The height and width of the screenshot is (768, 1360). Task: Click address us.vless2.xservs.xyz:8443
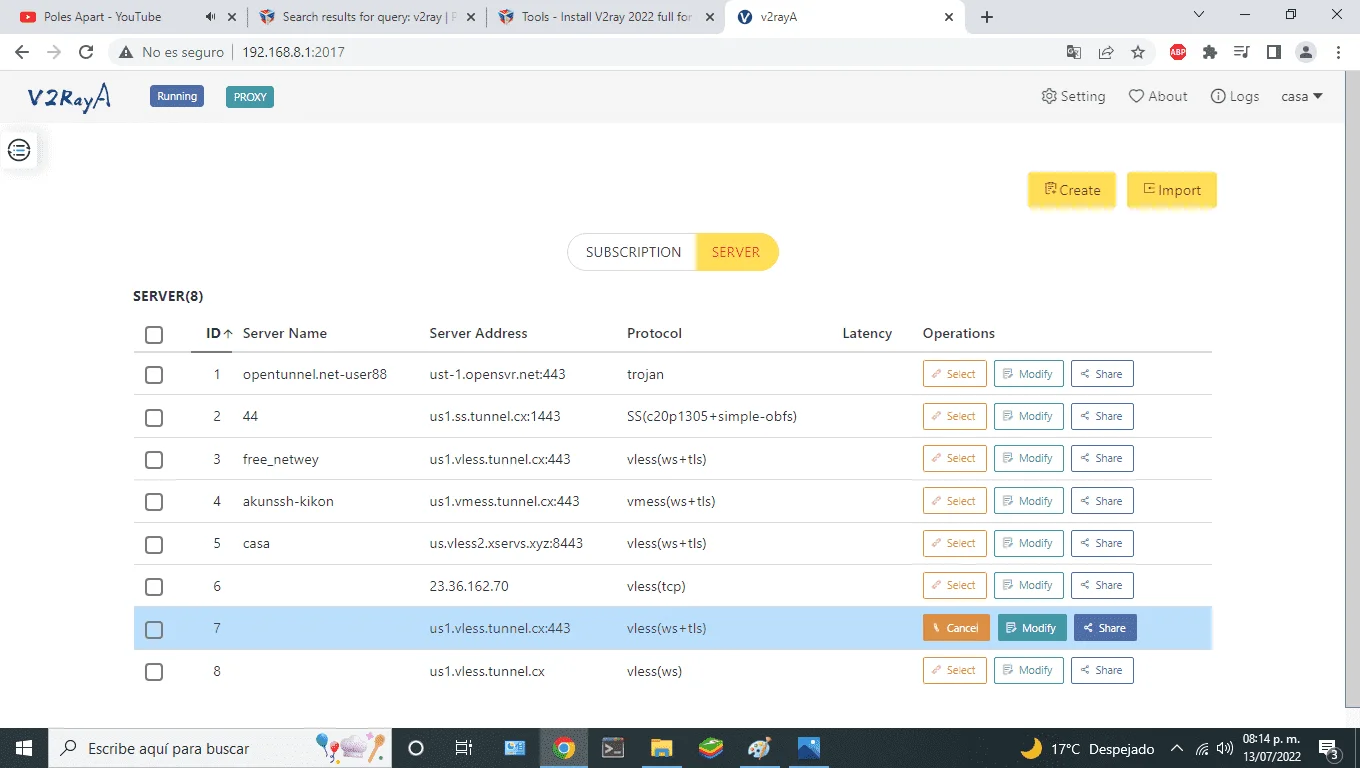(506, 543)
